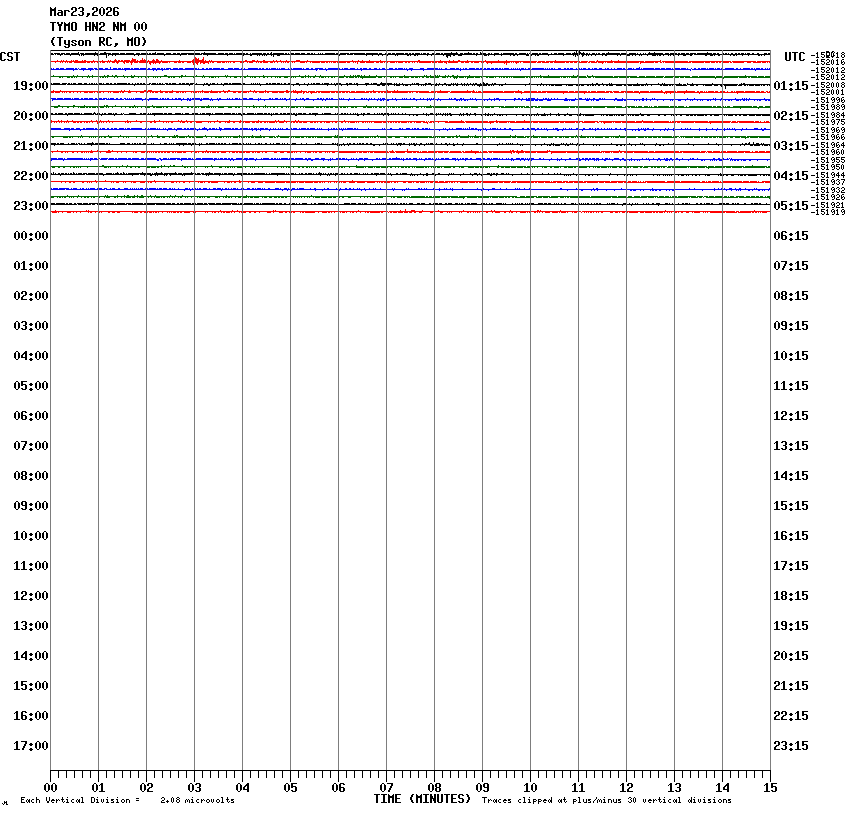Select the 12:15 UTC time label

coord(791,416)
